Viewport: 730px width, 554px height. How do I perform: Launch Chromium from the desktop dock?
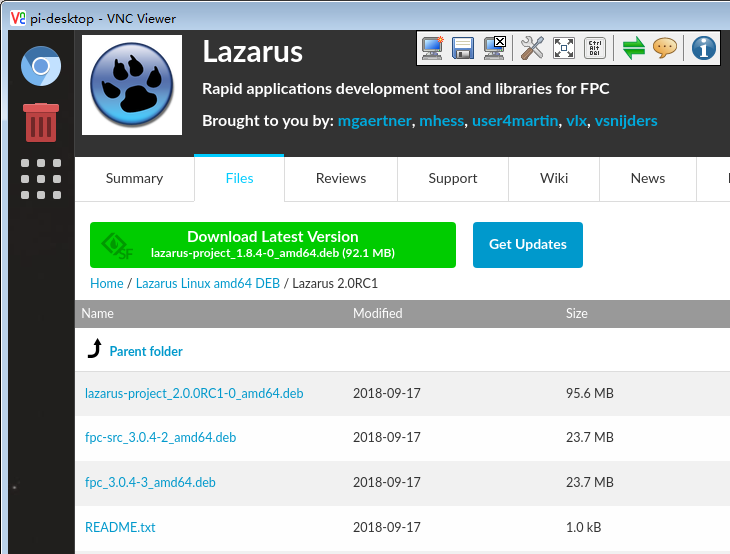41,66
